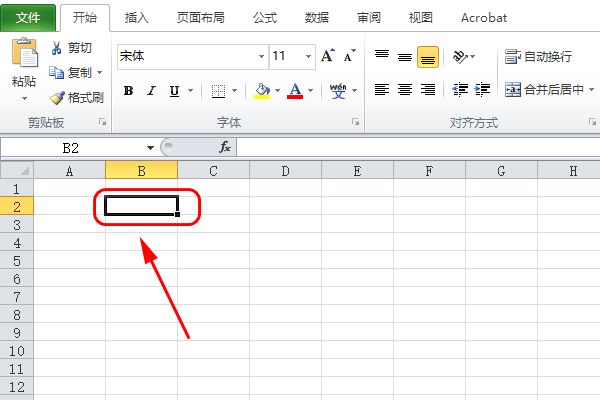Toggle underline formatting

coord(174,91)
